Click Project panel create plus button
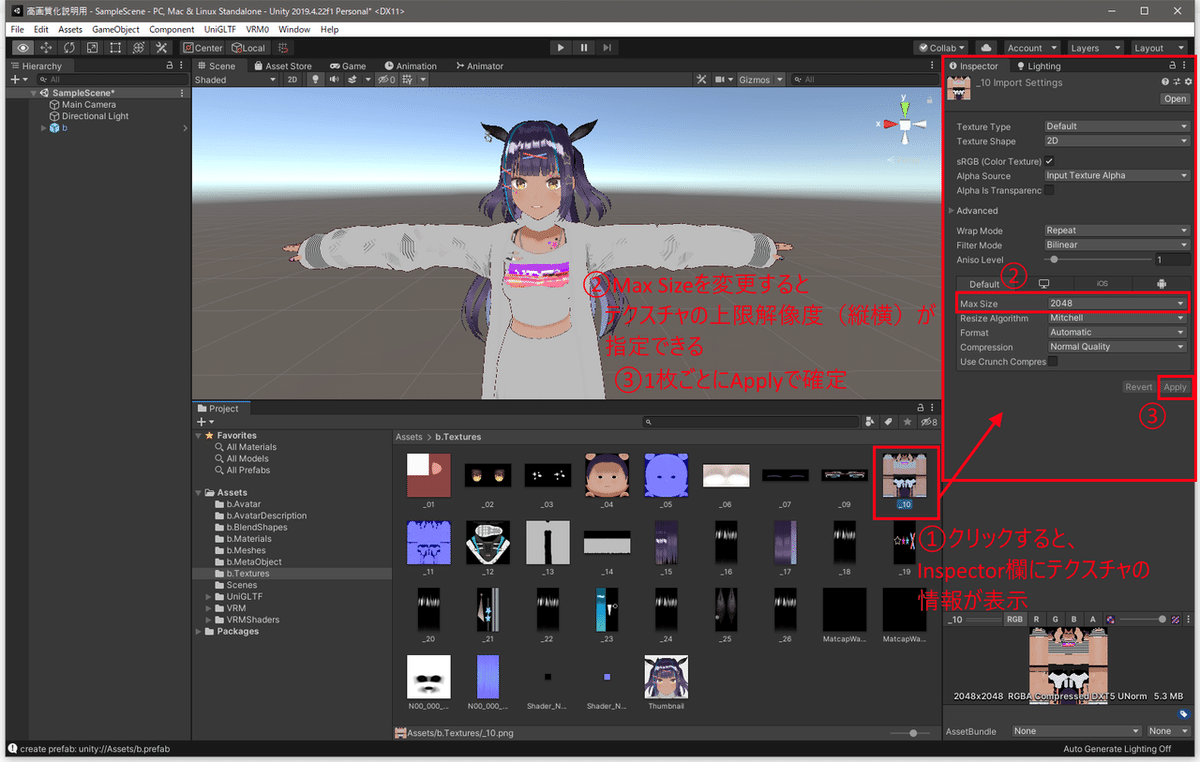The width and height of the screenshot is (1200, 762). tap(204, 422)
